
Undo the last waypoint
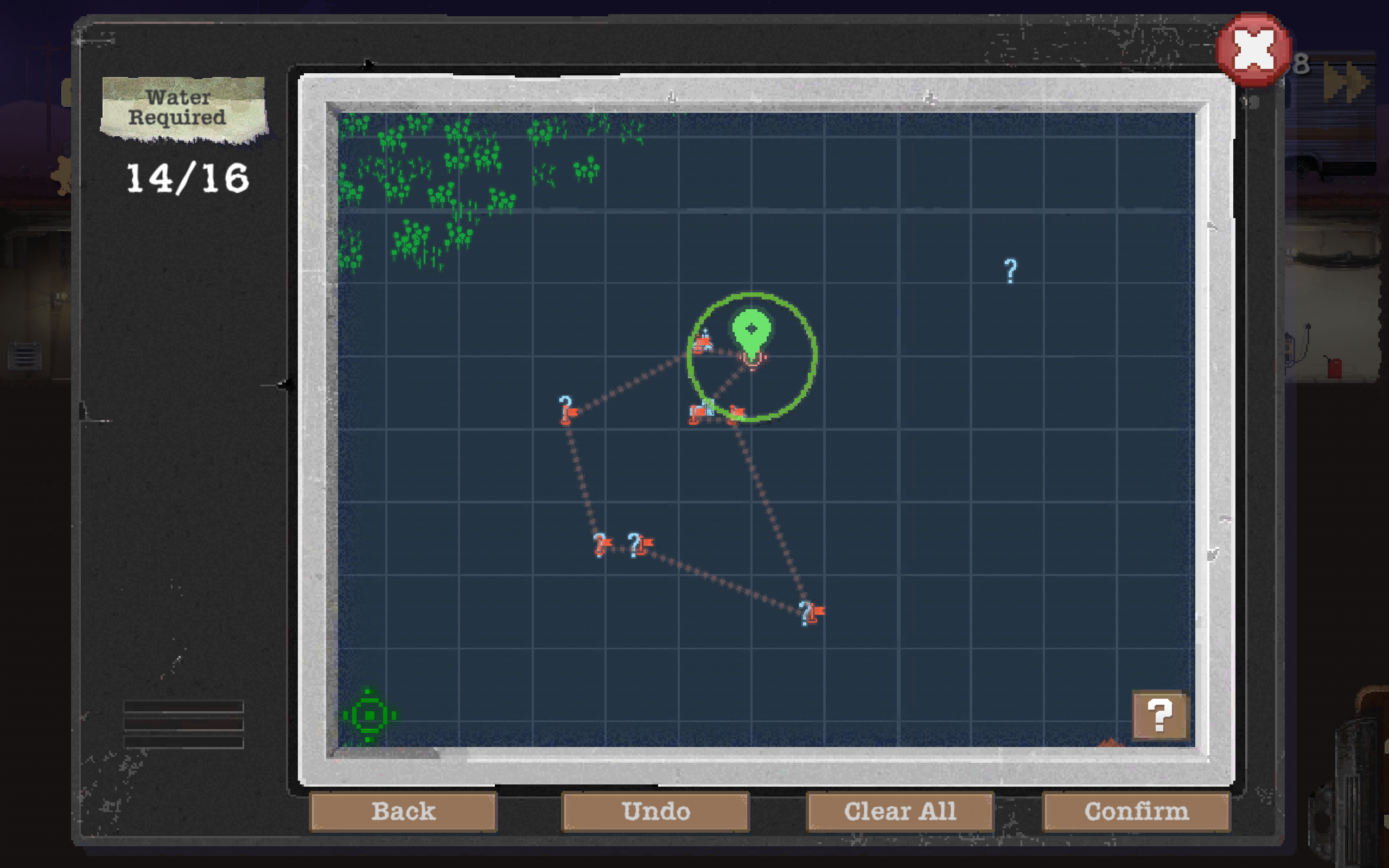655,811
